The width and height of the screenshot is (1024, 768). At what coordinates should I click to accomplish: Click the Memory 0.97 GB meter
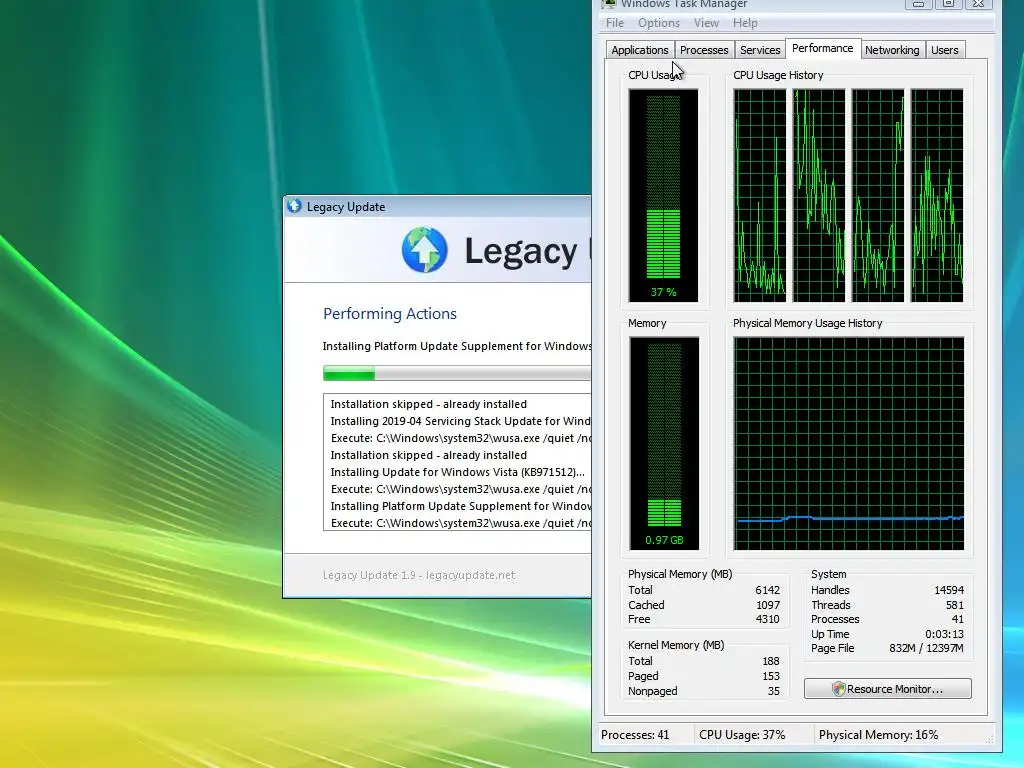[664, 443]
